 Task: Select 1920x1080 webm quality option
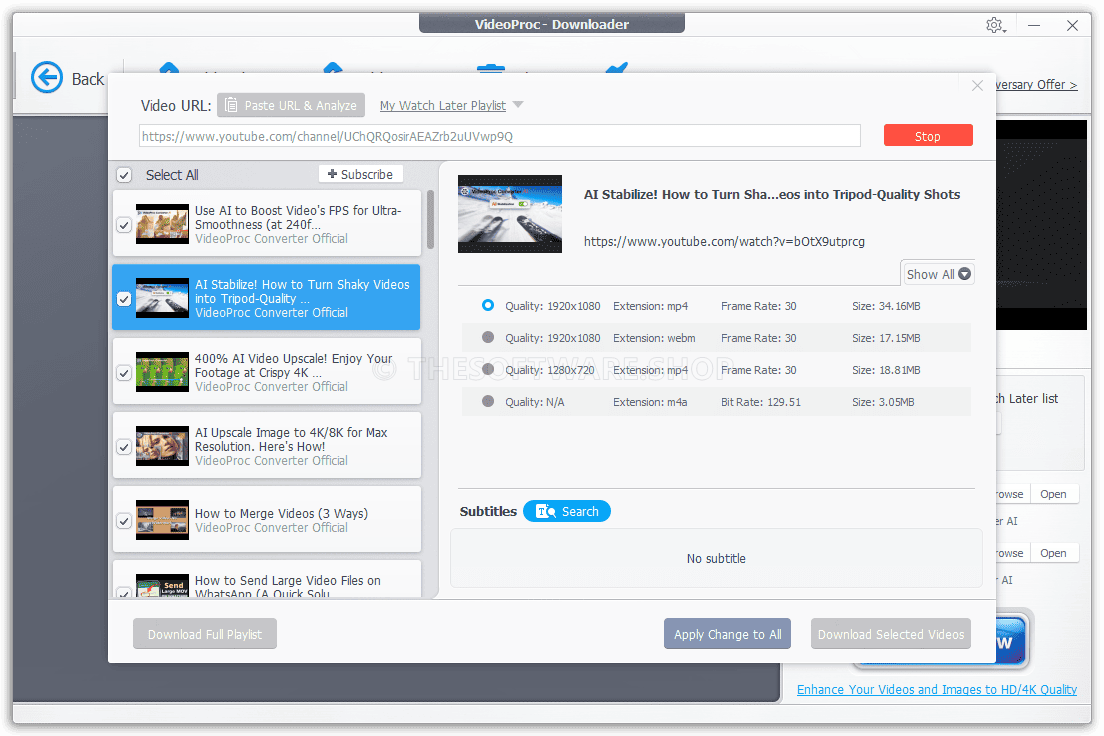click(488, 337)
